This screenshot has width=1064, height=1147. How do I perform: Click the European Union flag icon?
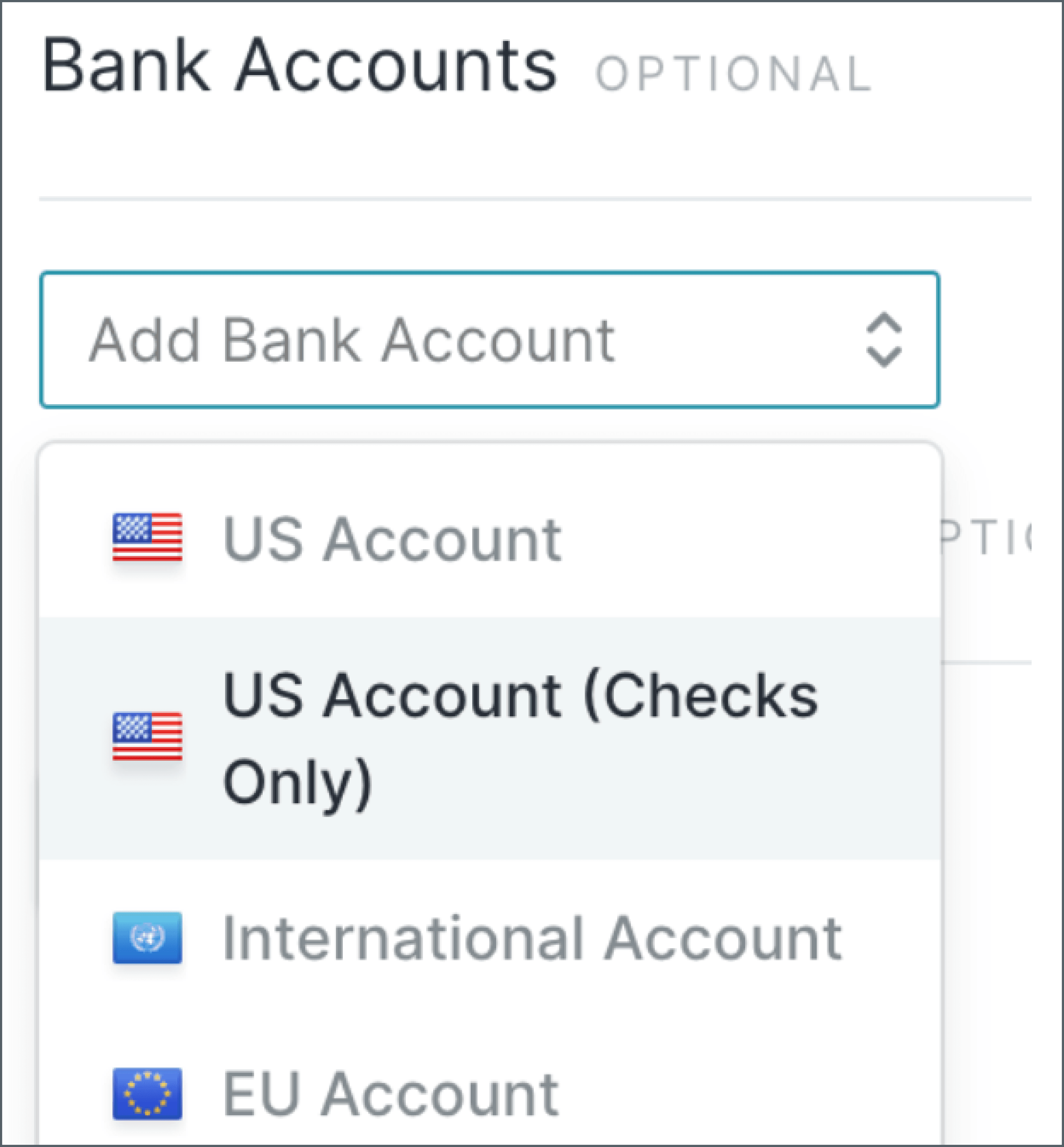(x=147, y=1094)
